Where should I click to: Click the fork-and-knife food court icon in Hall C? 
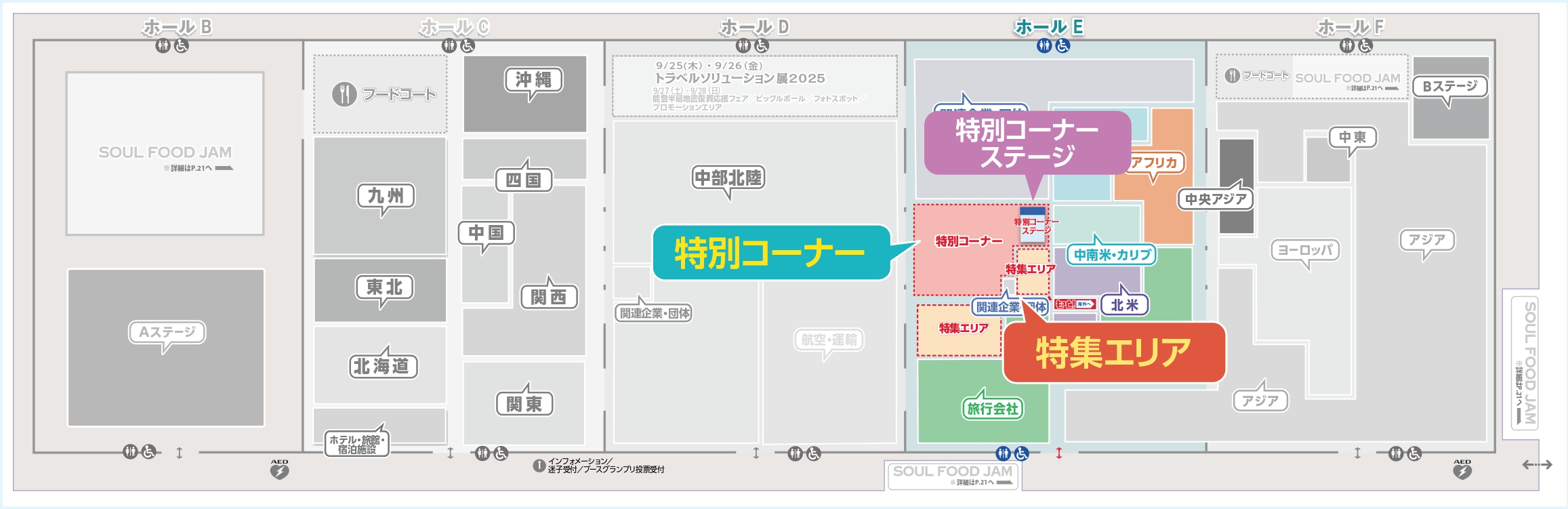344,94
